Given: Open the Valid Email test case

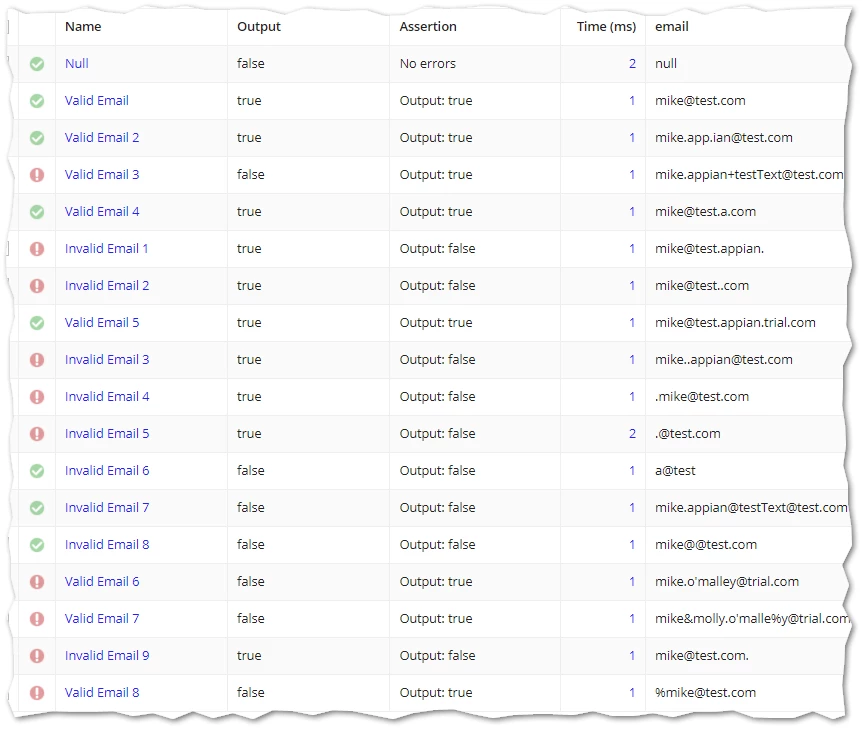Looking at the screenshot, I should pos(97,101).
